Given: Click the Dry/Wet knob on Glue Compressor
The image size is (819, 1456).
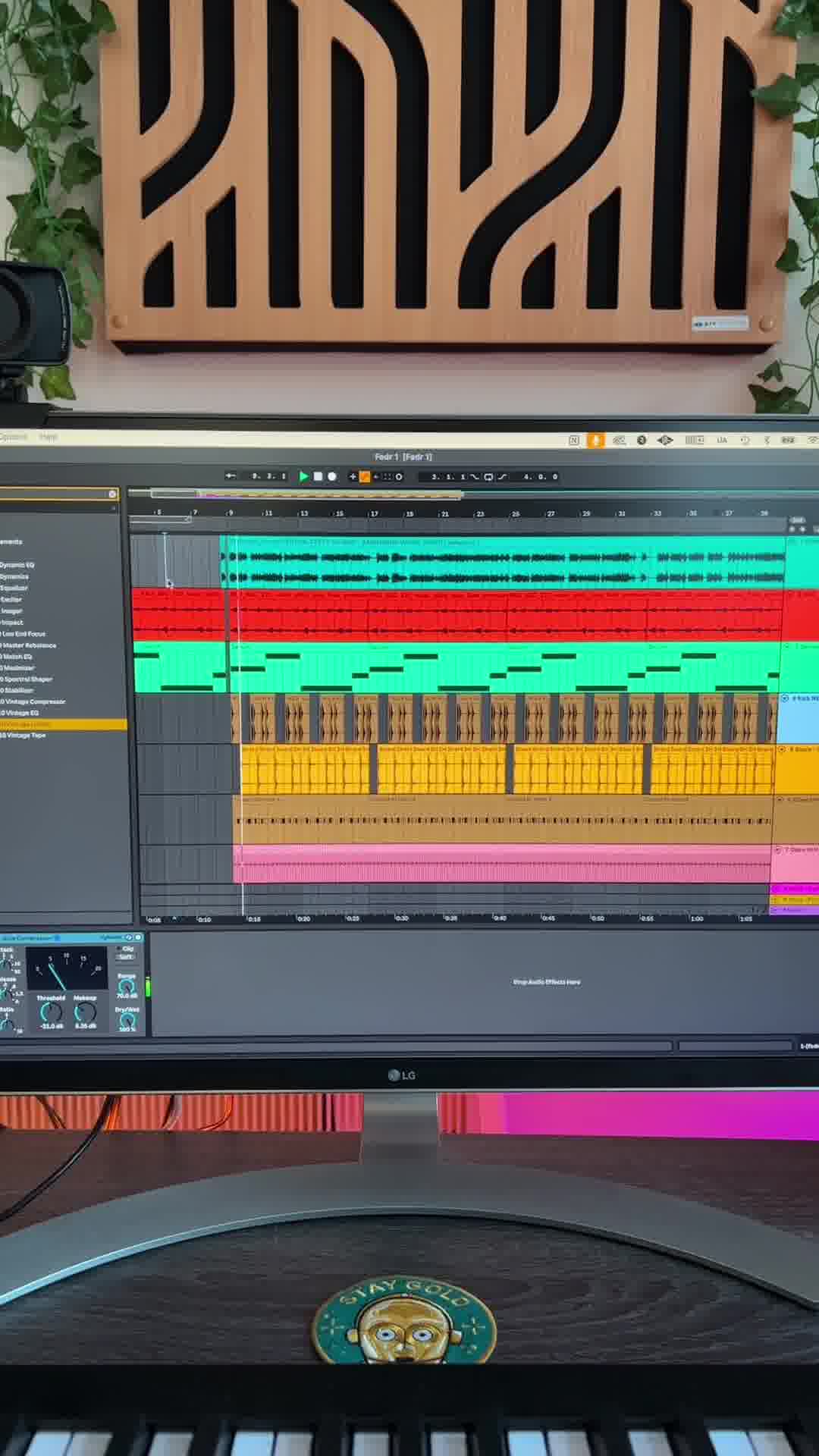Looking at the screenshot, I should (127, 1020).
